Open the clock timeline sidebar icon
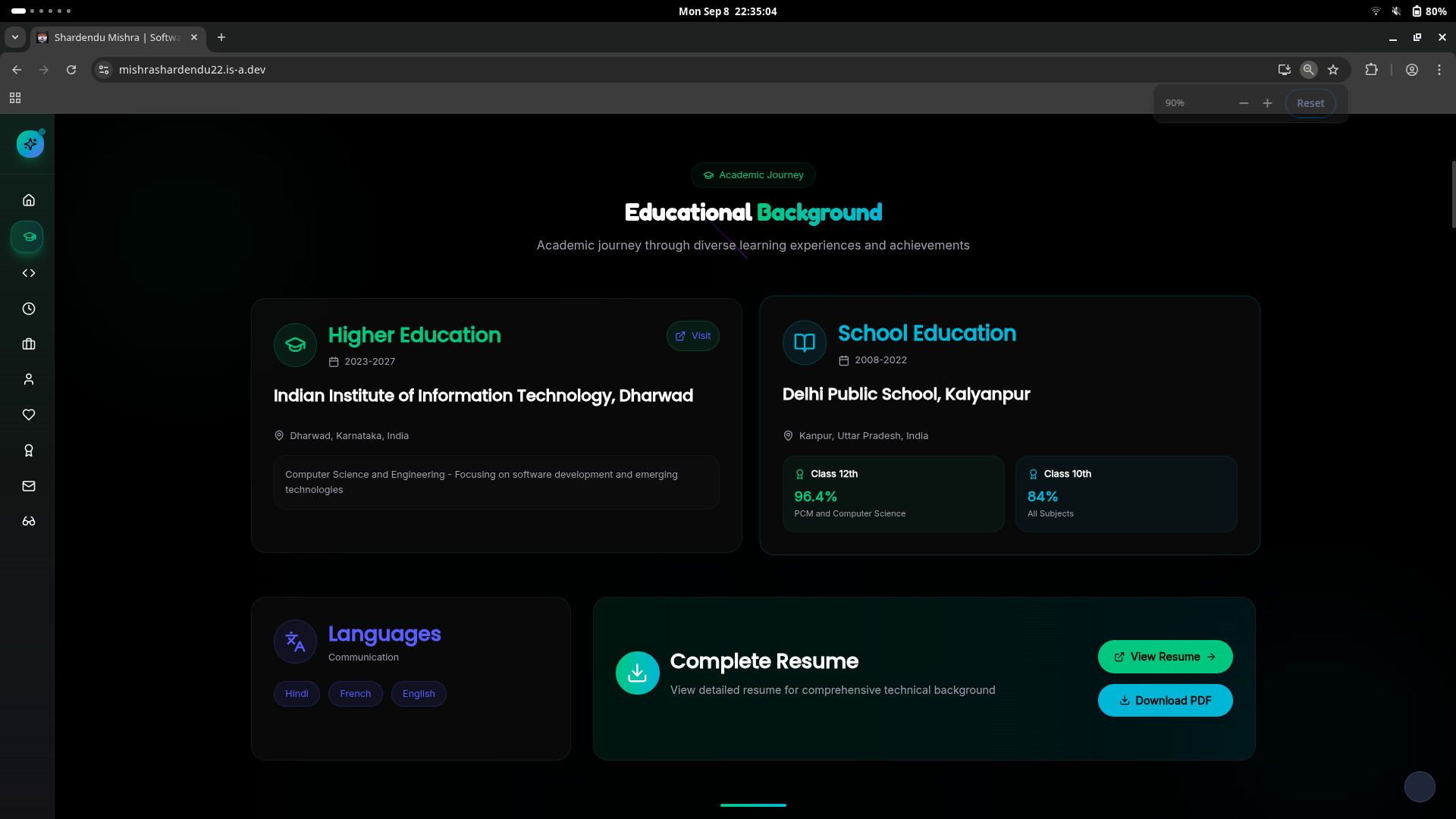 [29, 309]
